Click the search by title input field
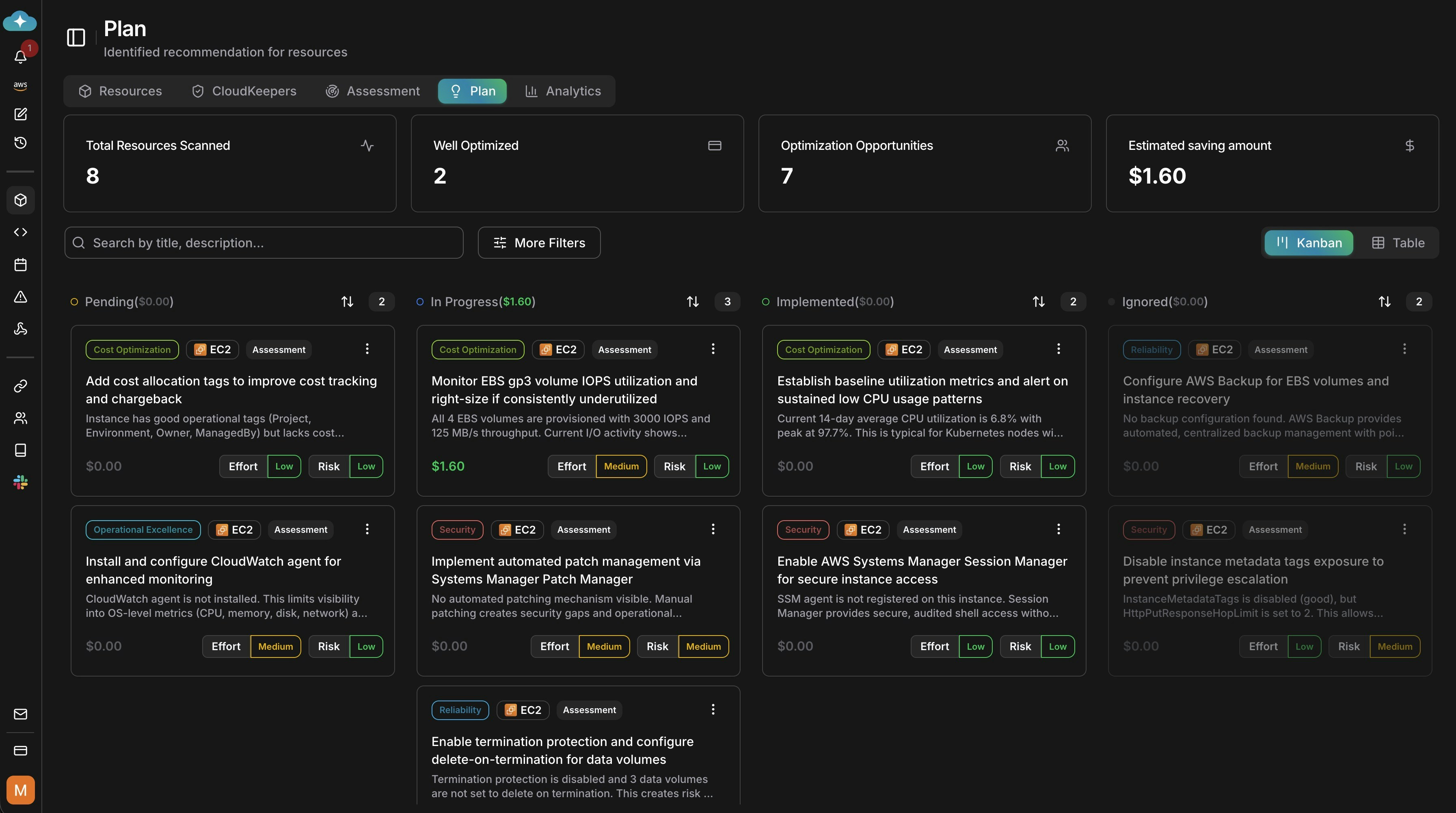This screenshot has height=813, width=1456. tap(264, 242)
